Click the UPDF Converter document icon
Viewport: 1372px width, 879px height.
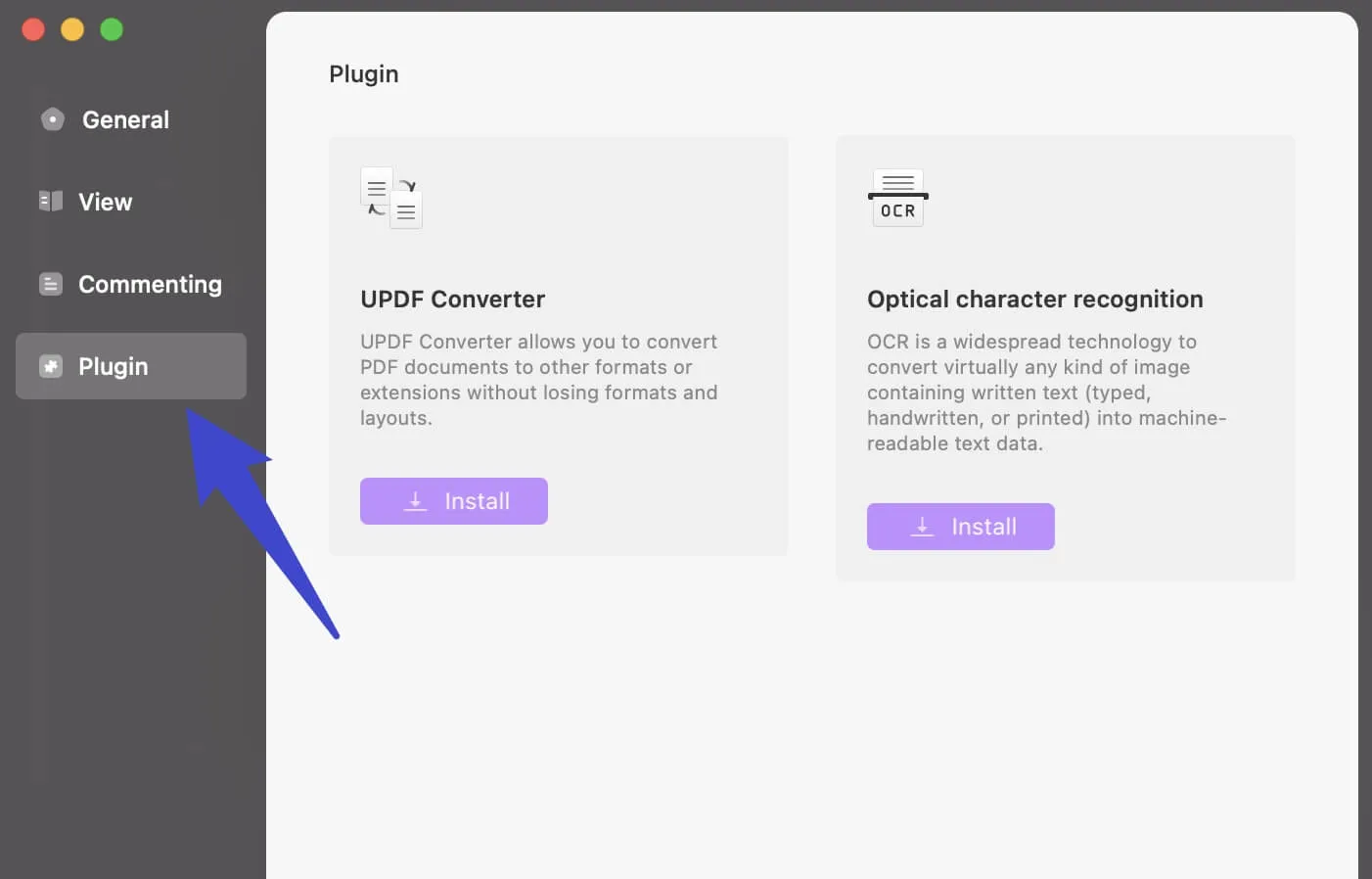(x=391, y=198)
